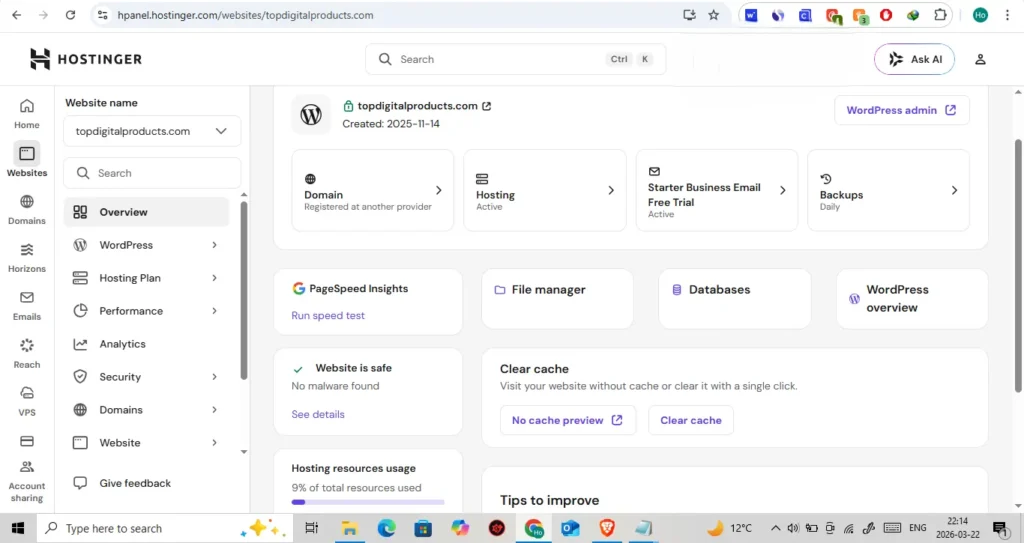
Task: Open Outlook from the taskbar
Action: [x=570, y=528]
